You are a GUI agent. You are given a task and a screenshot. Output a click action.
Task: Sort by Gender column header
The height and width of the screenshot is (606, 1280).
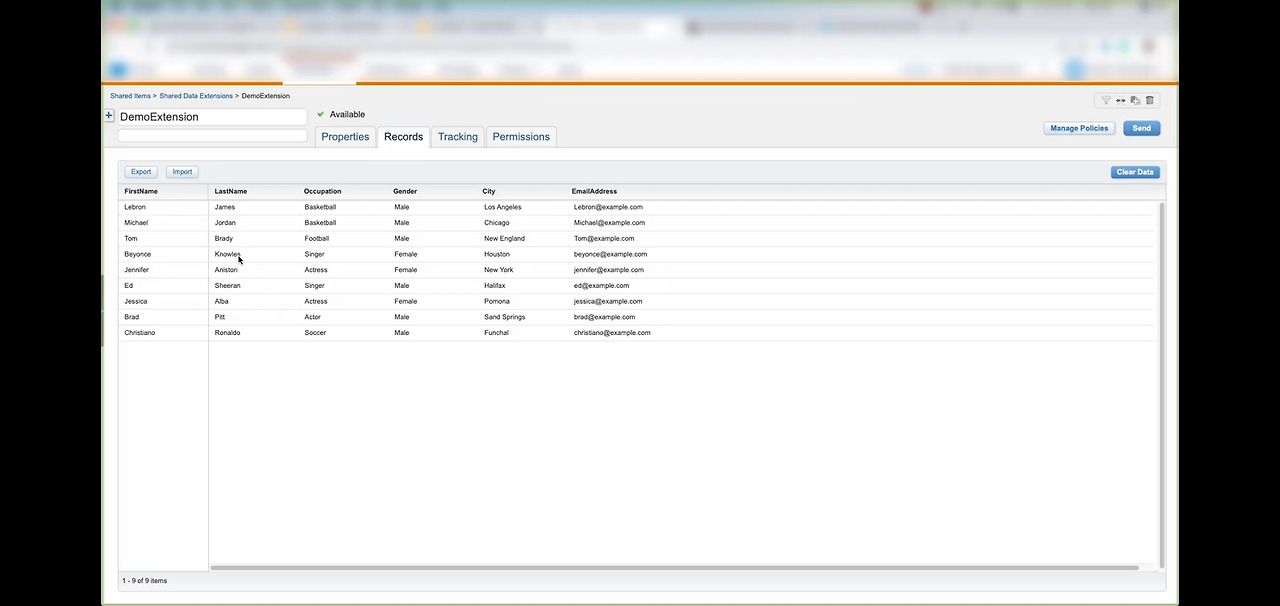[405, 191]
